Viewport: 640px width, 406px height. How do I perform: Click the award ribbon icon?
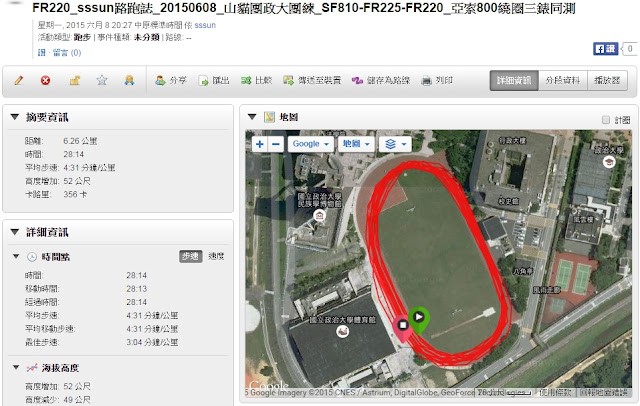coord(129,80)
